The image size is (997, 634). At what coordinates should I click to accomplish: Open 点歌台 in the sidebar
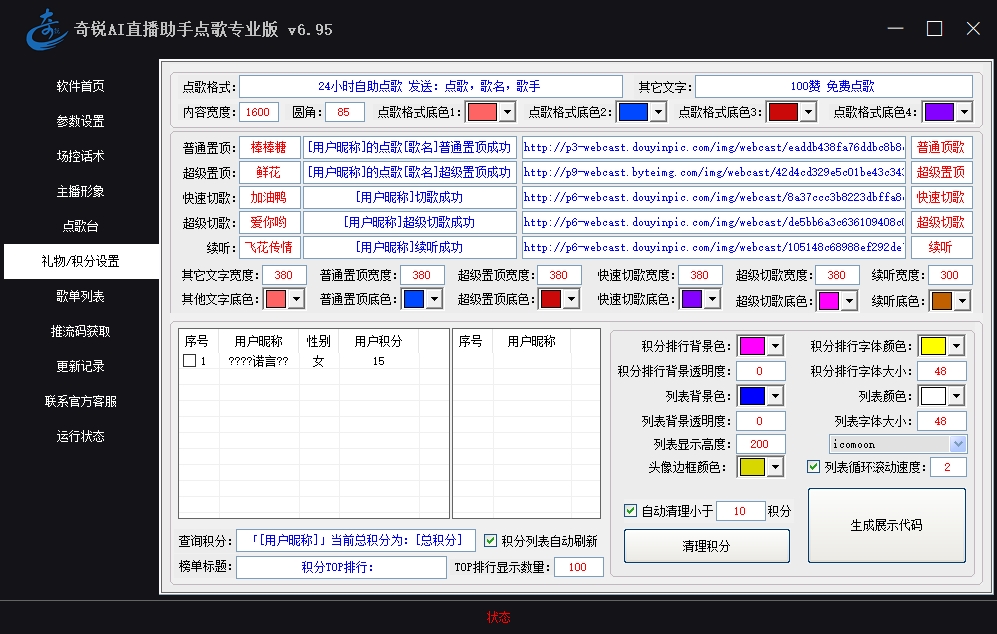point(80,226)
